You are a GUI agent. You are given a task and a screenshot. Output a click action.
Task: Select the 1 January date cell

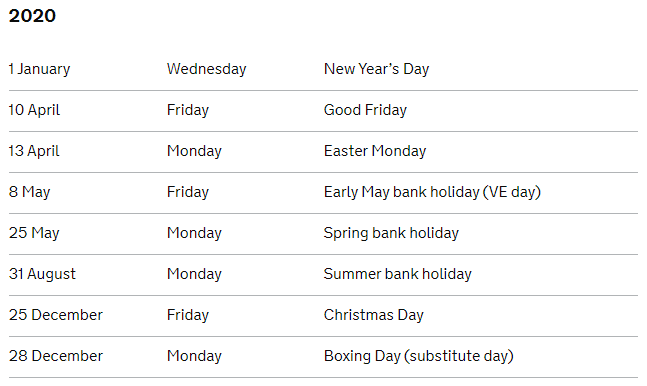(x=40, y=69)
